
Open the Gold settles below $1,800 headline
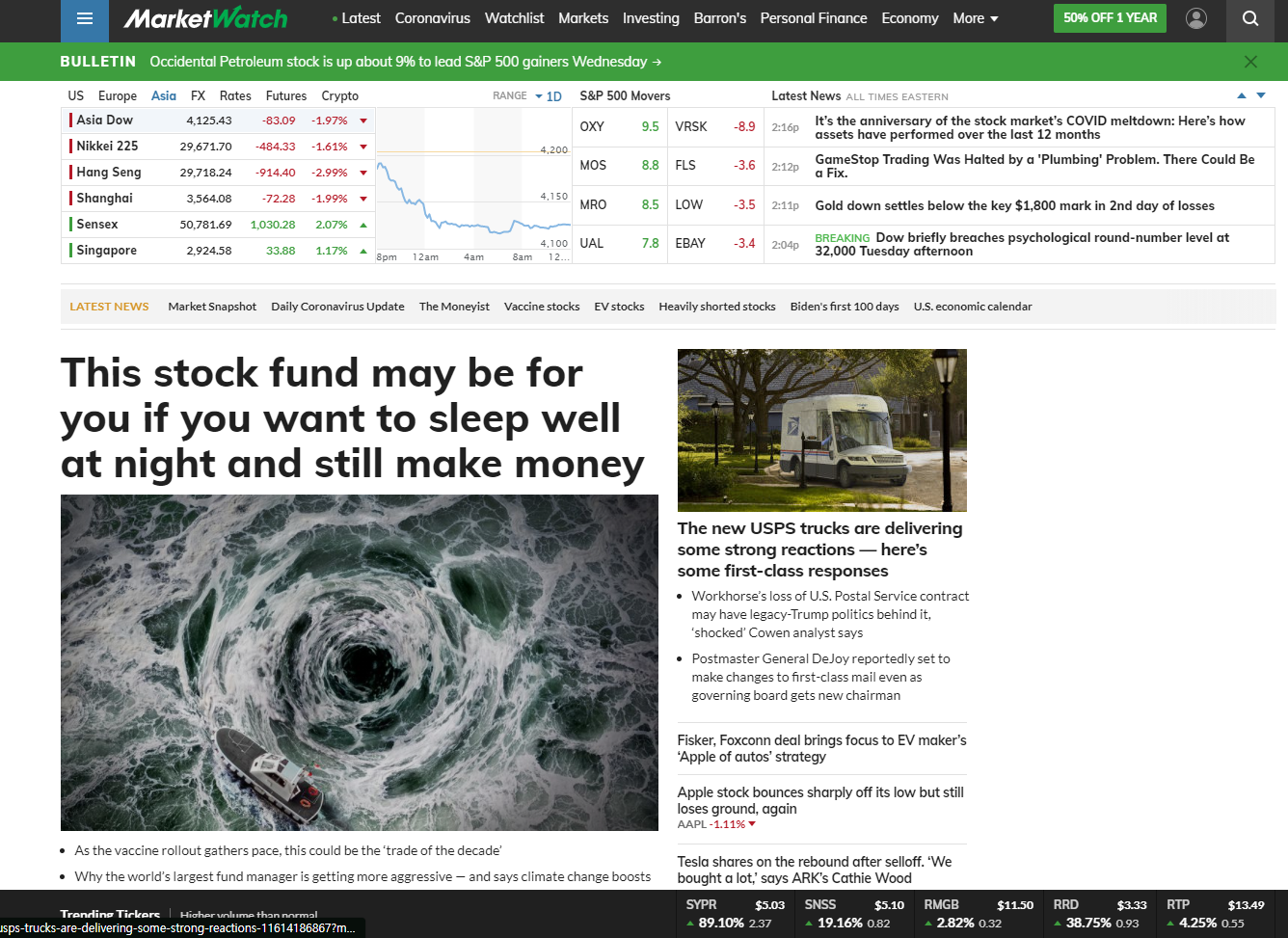pos(1014,205)
